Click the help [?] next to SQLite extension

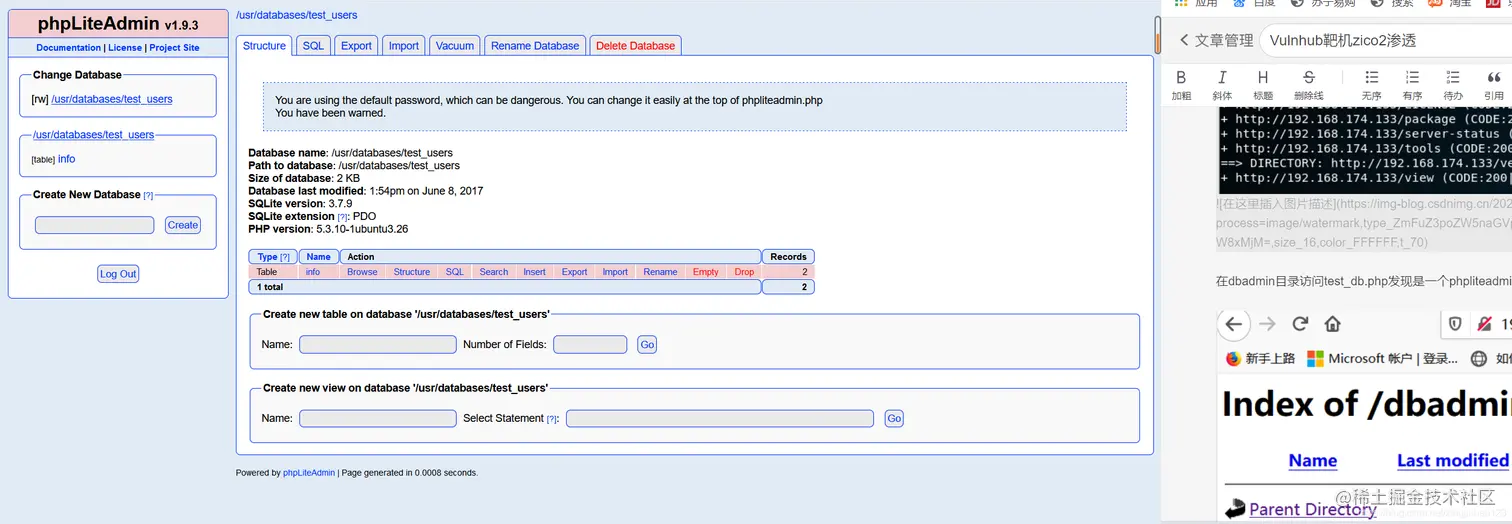point(343,217)
